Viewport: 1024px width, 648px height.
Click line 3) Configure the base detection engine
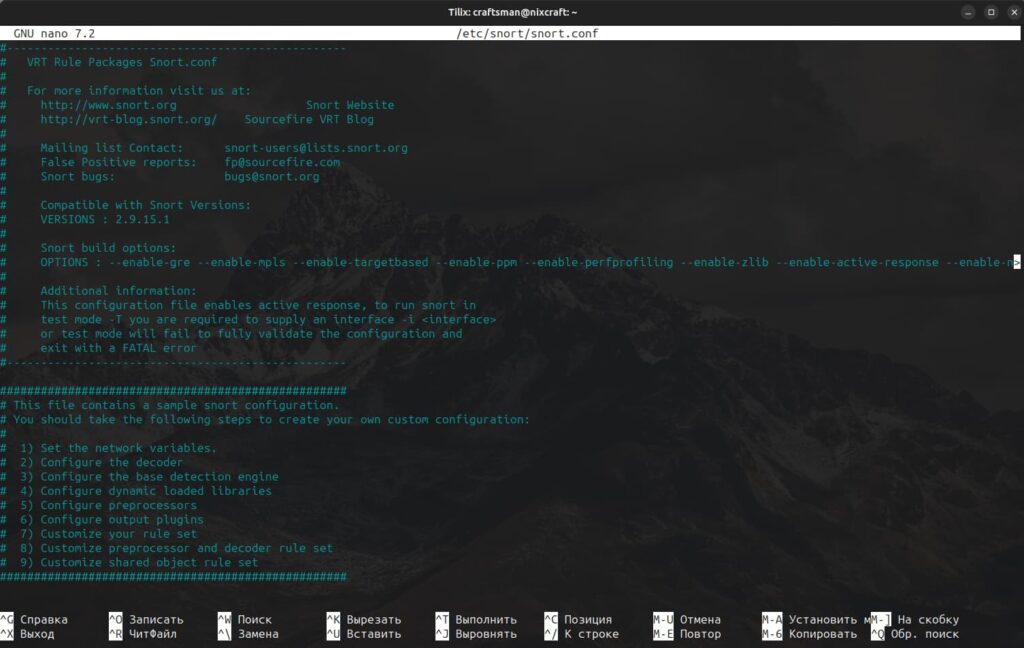[x=149, y=477]
